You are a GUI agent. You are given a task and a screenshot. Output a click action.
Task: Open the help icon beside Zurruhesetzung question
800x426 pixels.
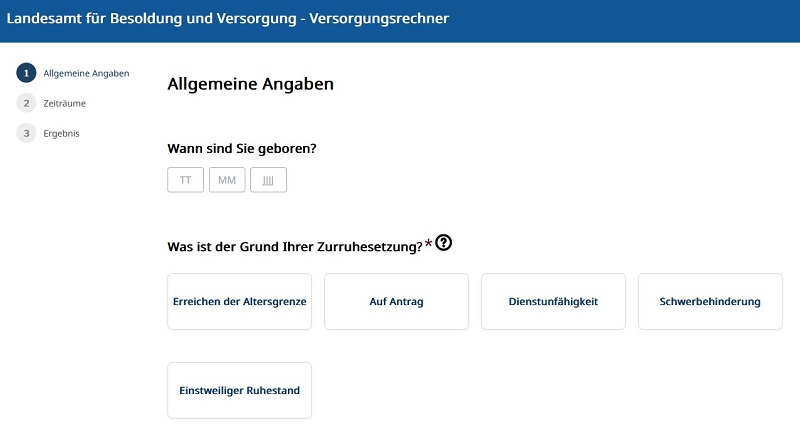coord(443,242)
